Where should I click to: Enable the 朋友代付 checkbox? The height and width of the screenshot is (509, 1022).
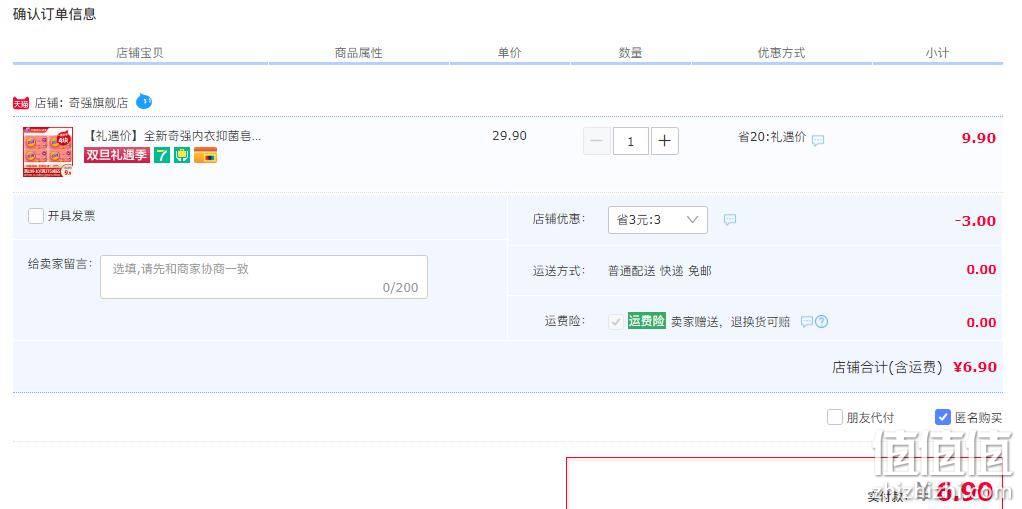coord(834,417)
